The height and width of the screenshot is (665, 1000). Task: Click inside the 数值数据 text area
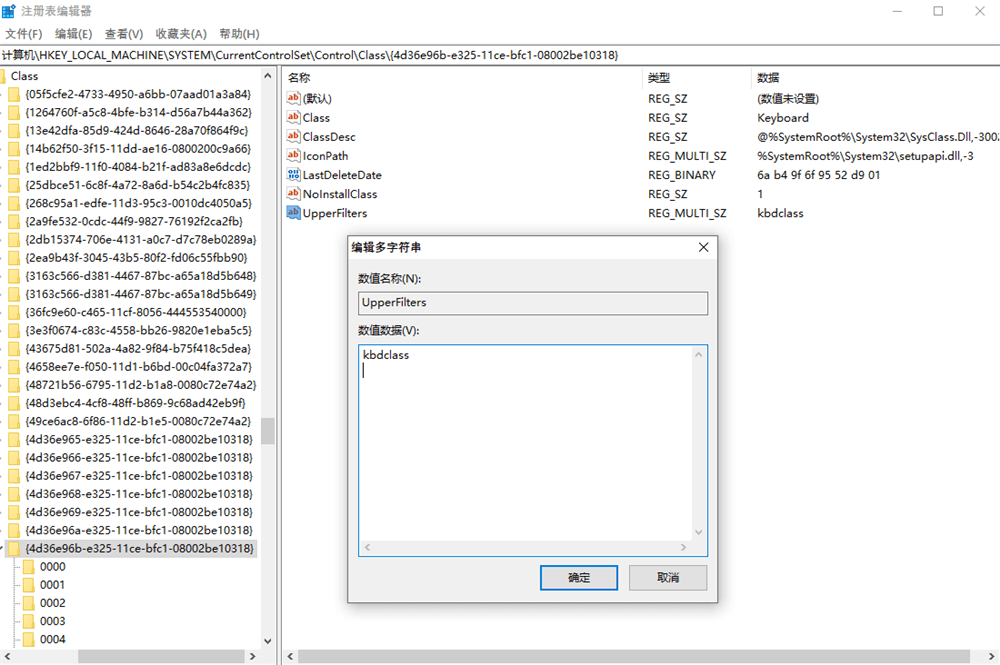[x=525, y=440]
